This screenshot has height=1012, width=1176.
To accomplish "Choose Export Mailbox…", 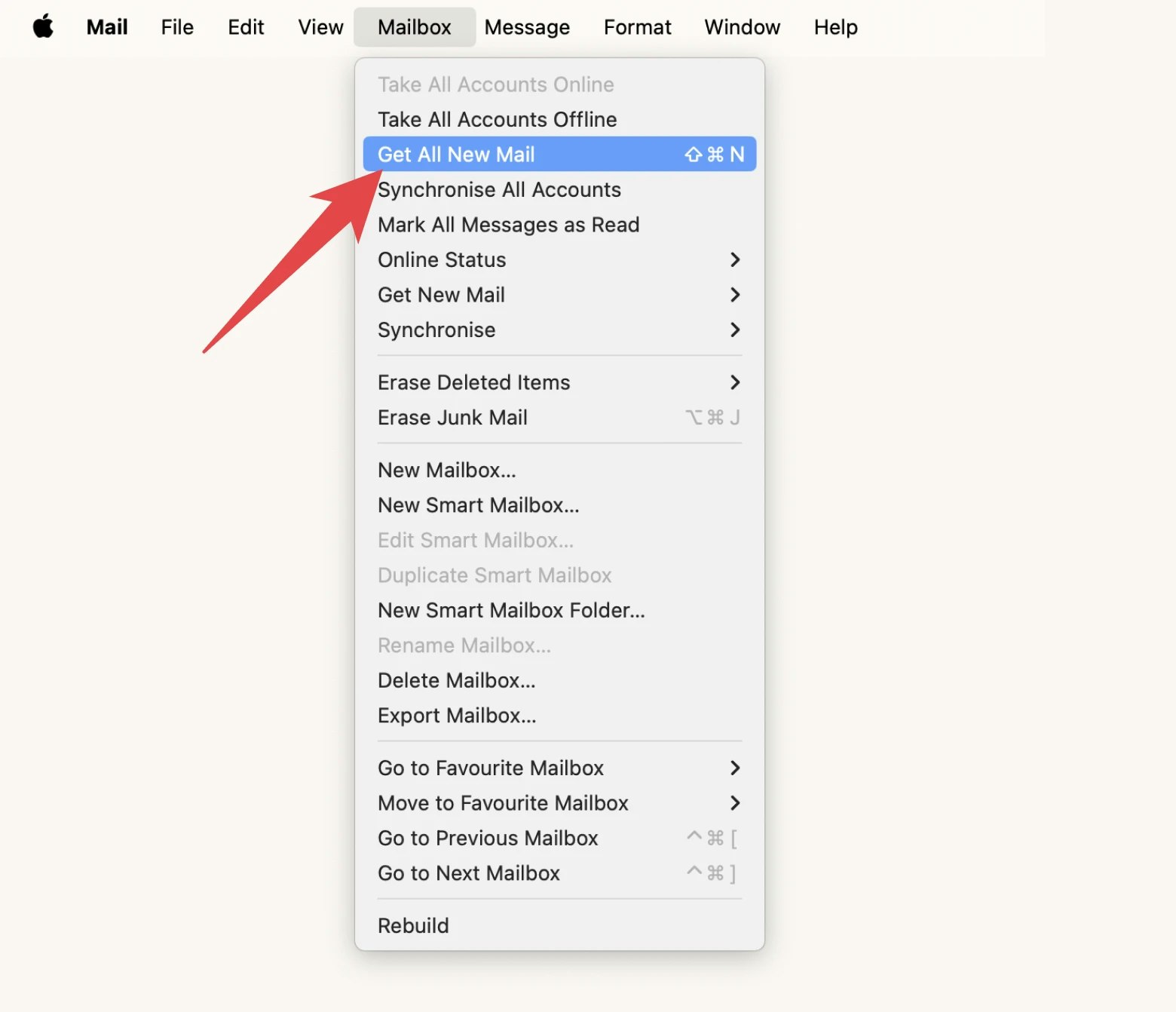I will tap(559, 715).
